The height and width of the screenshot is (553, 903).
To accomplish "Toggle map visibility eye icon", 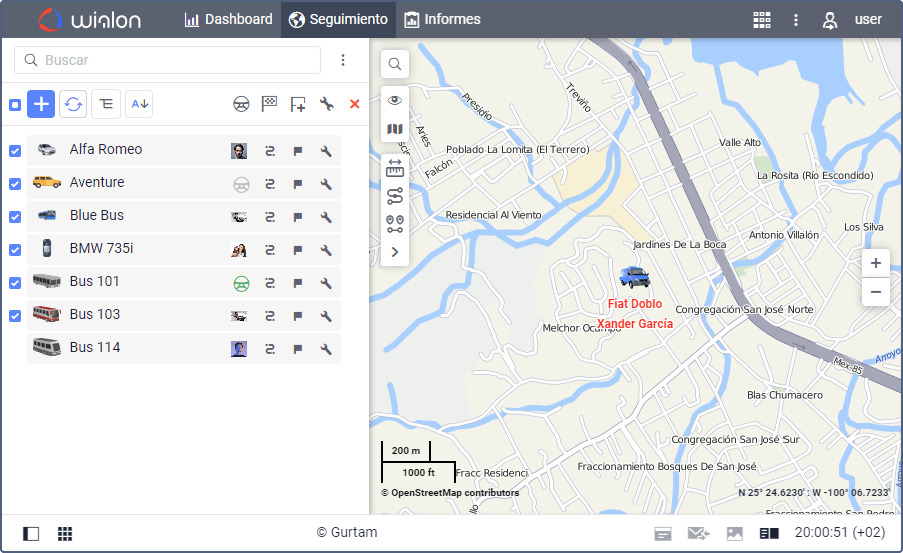I will coord(395,100).
